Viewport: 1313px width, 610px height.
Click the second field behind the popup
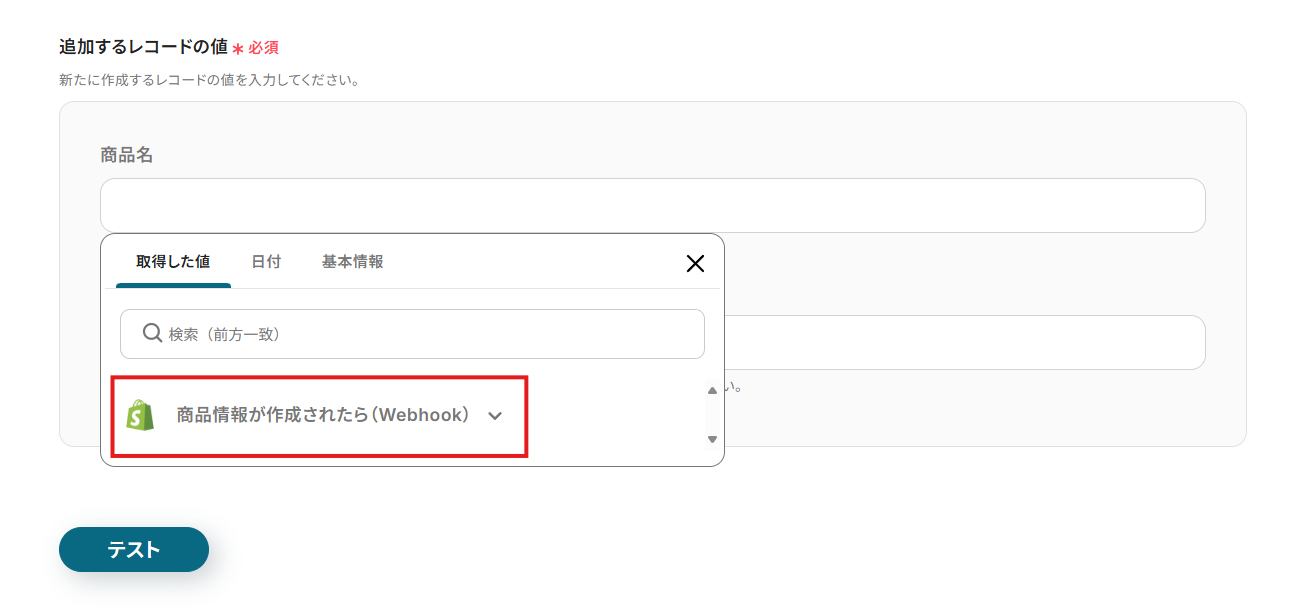point(964,343)
